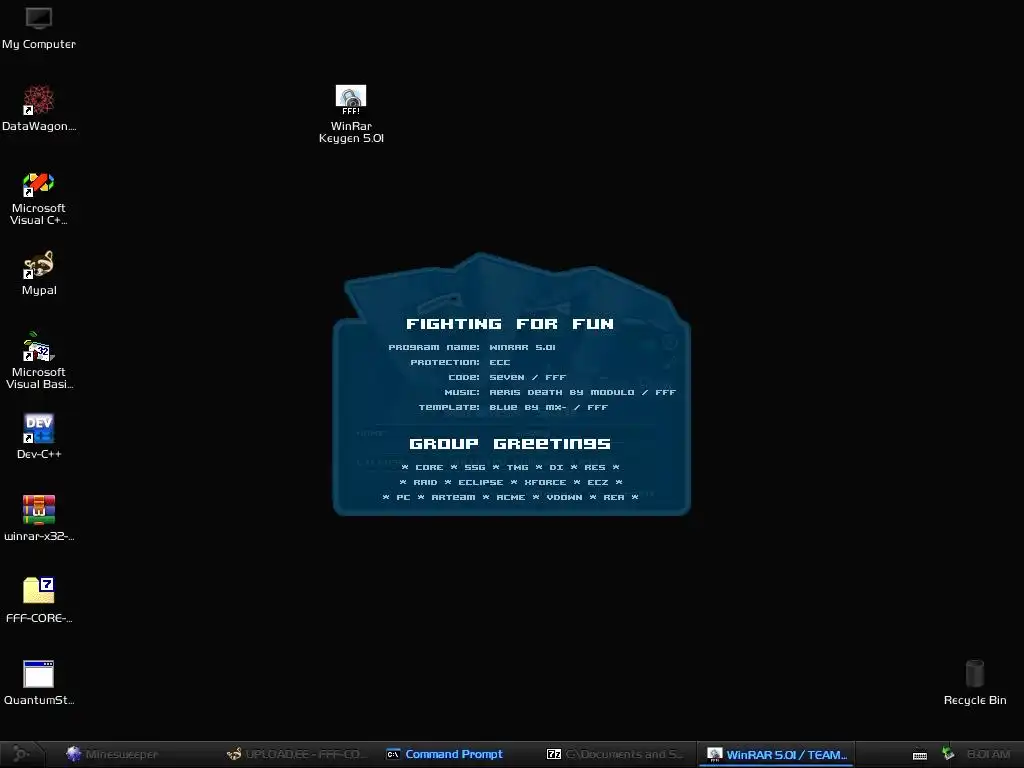The width and height of the screenshot is (1024, 768).
Task: Select the DataWagon desktop shortcut
Action: (39, 108)
